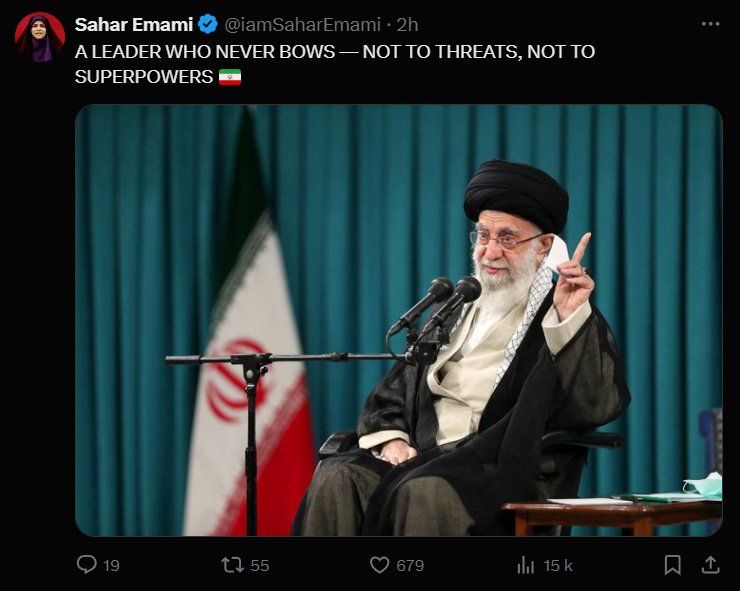Open the reply speech bubble icon
Viewport: 740px width, 591px height.
pos(86,565)
